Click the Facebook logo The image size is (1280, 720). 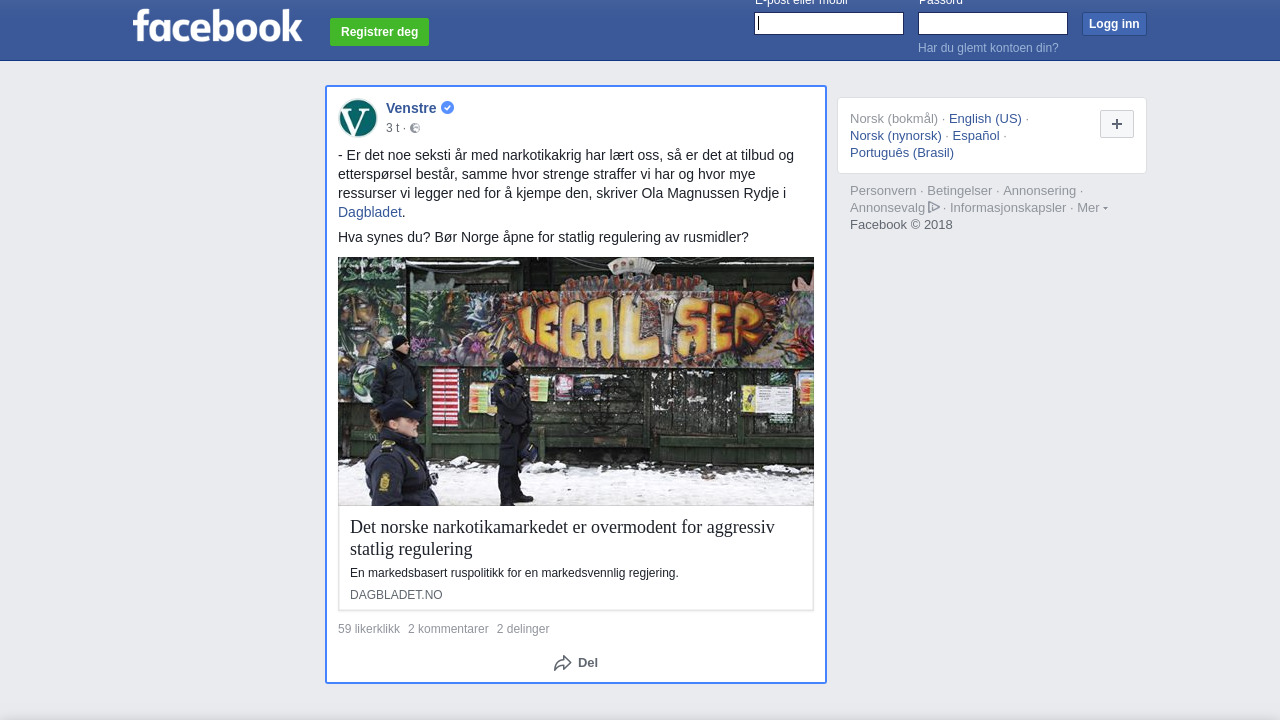click(x=217, y=26)
